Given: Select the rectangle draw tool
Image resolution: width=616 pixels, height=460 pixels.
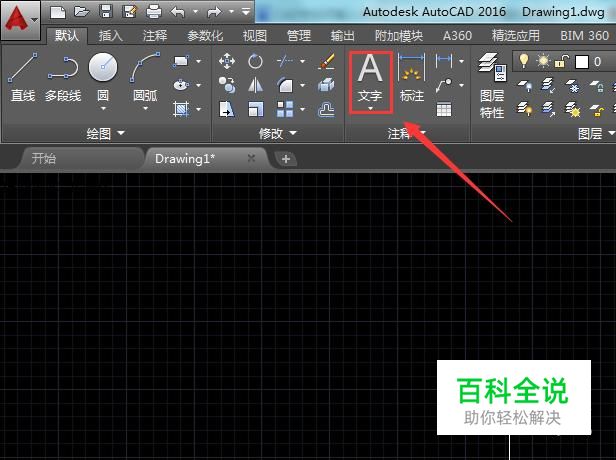Looking at the screenshot, I should tap(181, 61).
